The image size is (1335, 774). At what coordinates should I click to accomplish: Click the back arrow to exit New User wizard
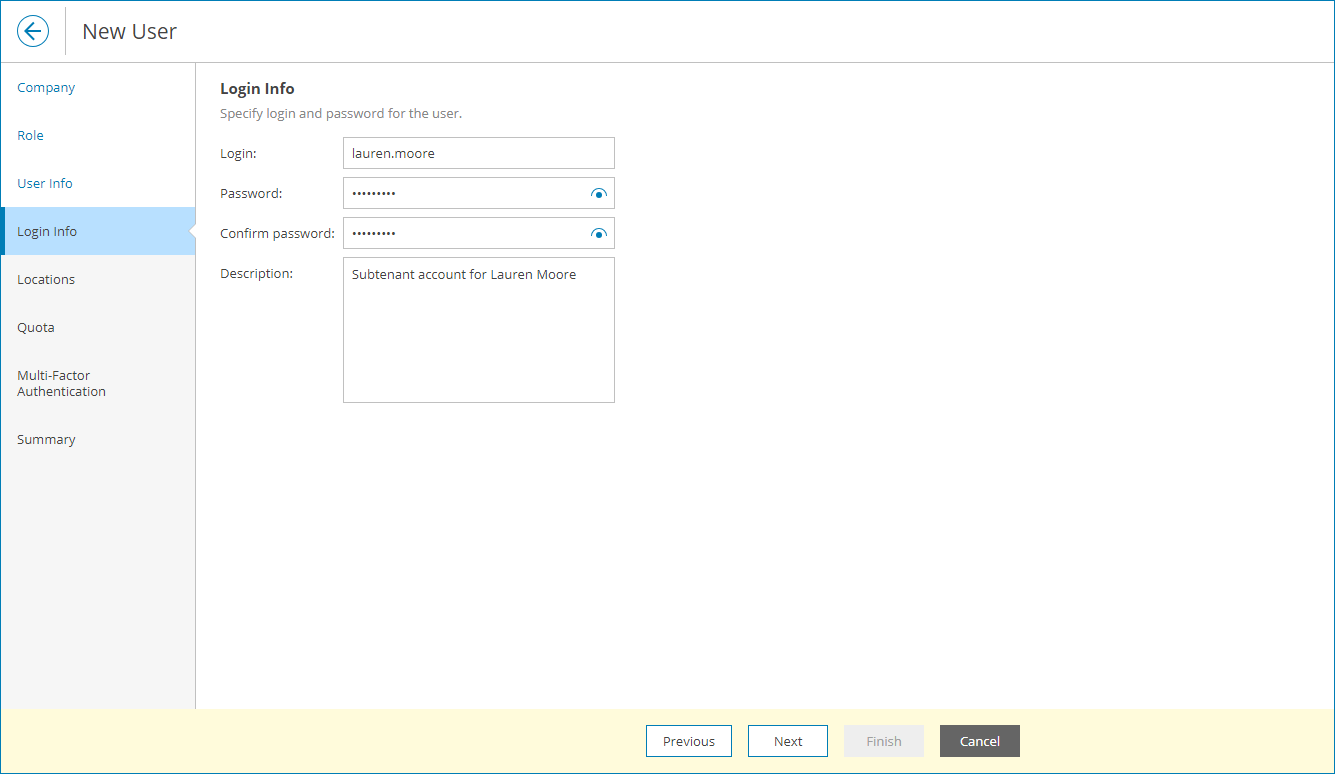point(32,31)
